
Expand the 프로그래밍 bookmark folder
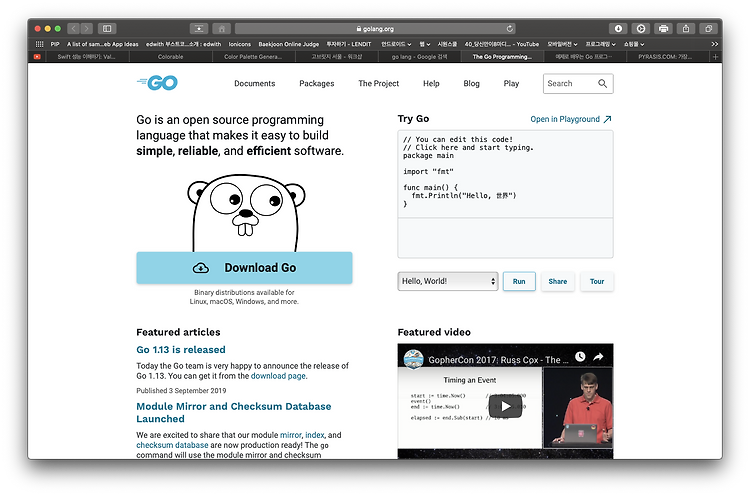point(601,44)
